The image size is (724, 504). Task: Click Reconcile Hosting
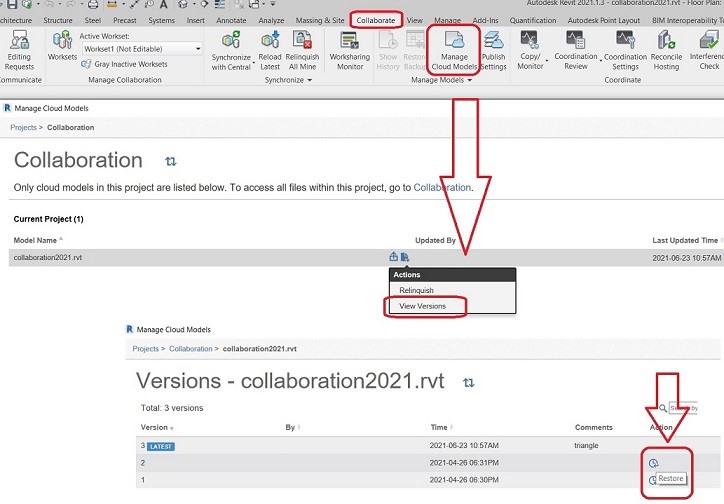click(x=666, y=50)
